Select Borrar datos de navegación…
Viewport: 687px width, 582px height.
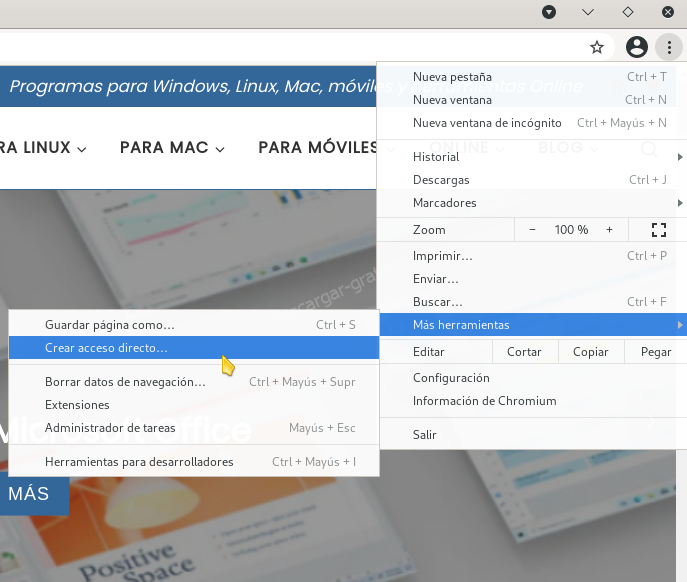pyautogui.click(x=194, y=382)
